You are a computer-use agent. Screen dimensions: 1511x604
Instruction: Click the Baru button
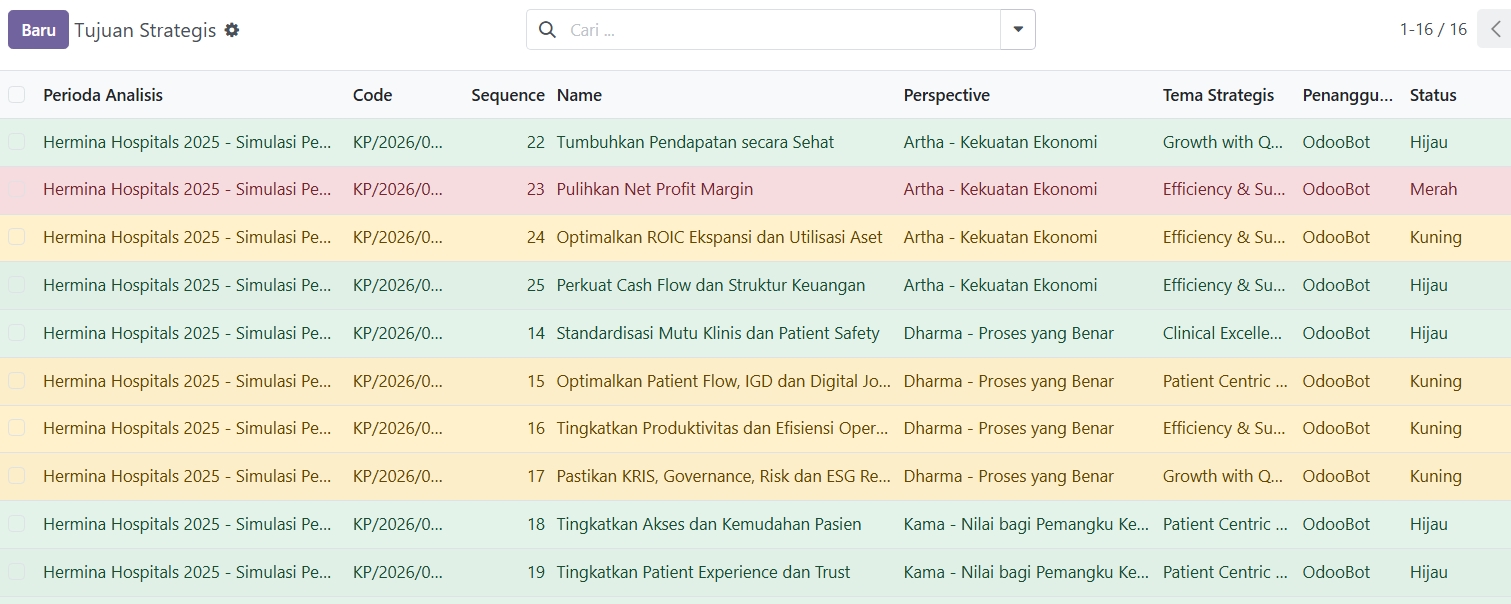tap(38, 30)
